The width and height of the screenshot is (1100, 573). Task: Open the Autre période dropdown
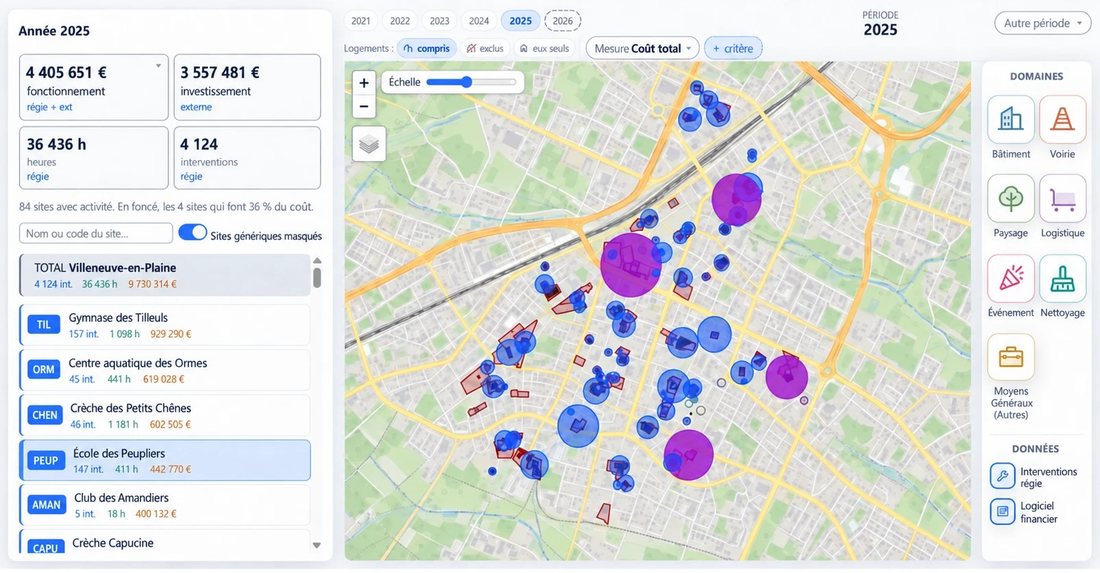coord(1043,23)
